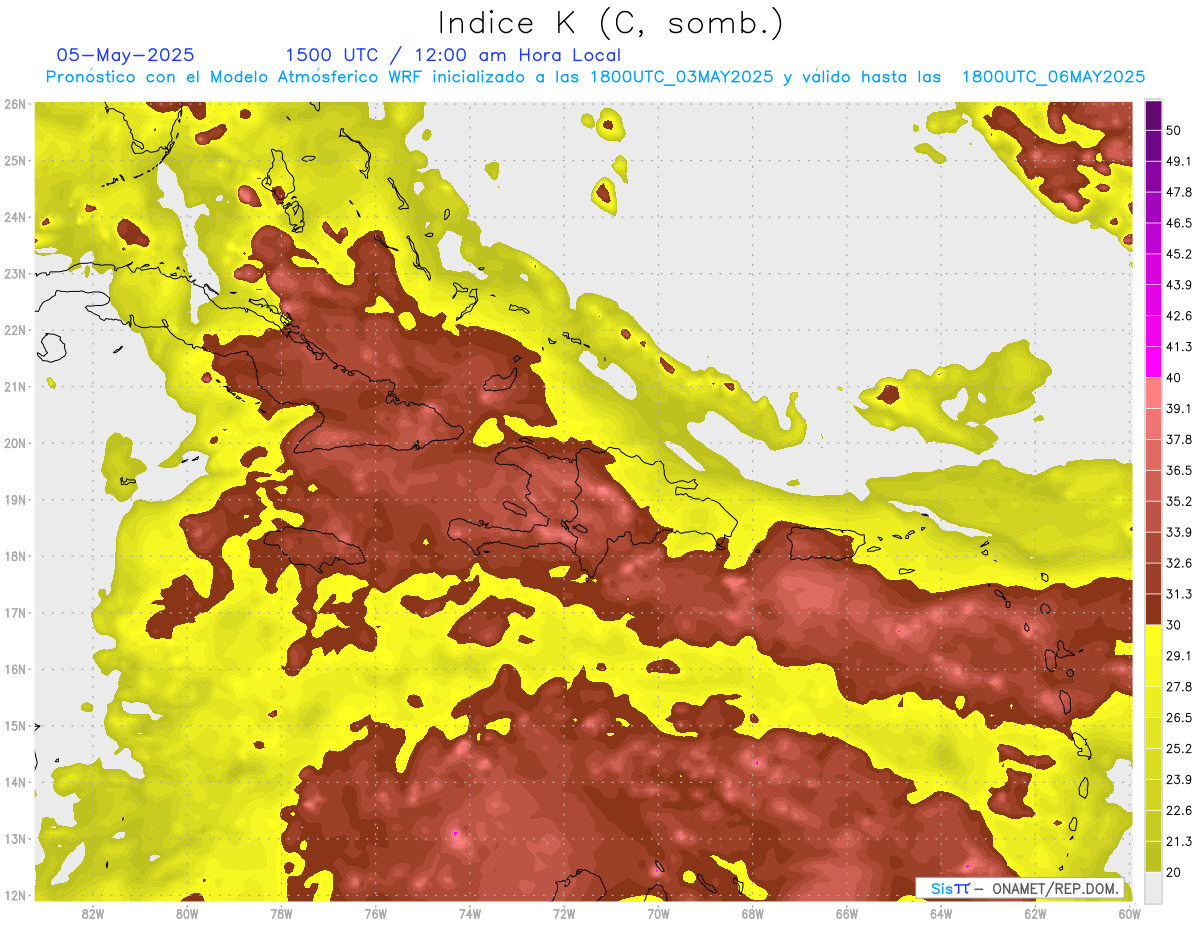Click '1500 UTC / 12:00 am Hora Local' text
The width and height of the screenshot is (1200, 927).
pyautogui.click(x=453, y=55)
